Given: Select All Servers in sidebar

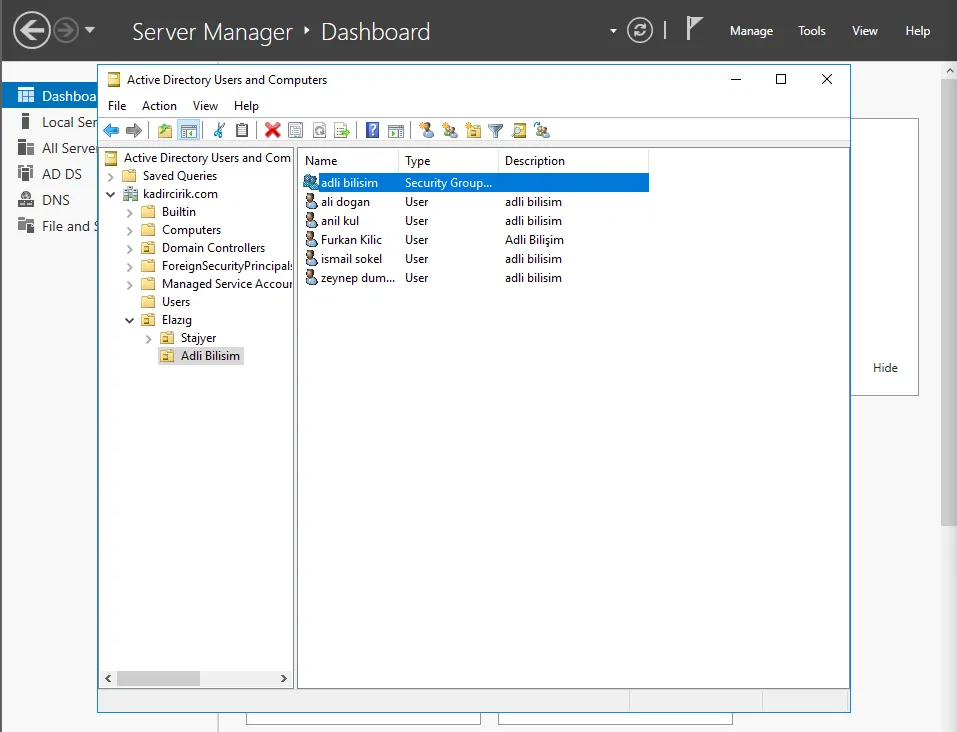Looking at the screenshot, I should (x=50, y=148).
